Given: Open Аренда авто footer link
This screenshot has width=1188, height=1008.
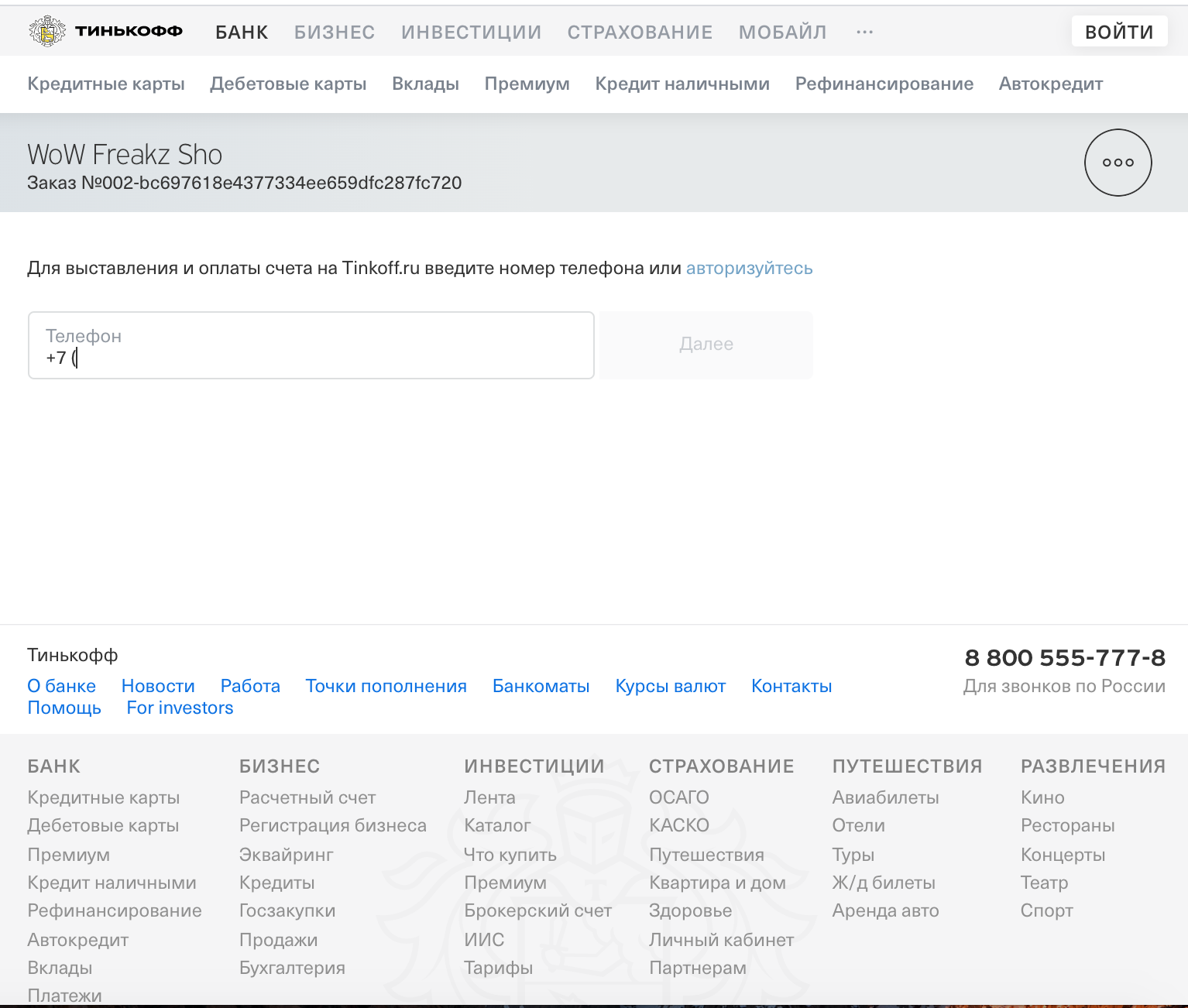Looking at the screenshot, I should coord(886,910).
